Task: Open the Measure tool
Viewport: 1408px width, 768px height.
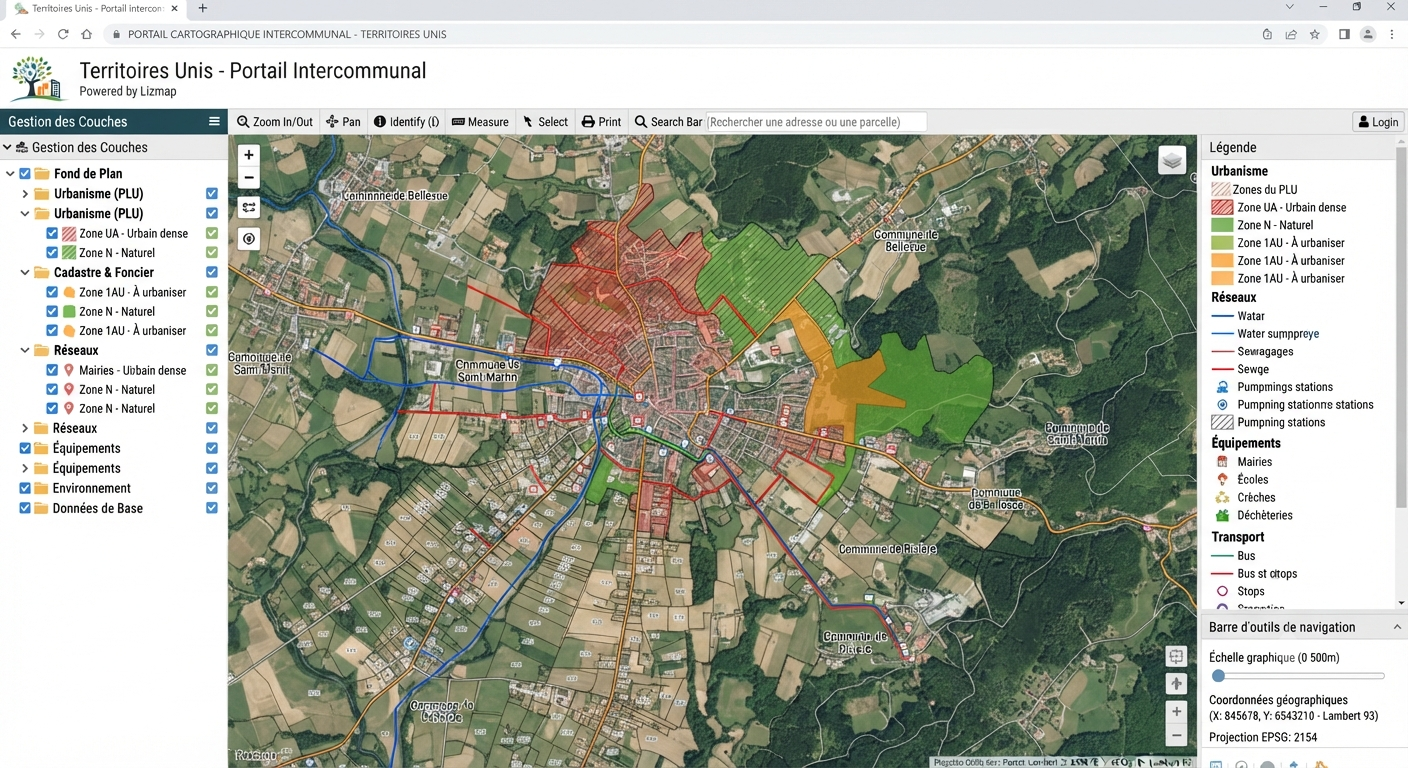Action: coord(481,122)
